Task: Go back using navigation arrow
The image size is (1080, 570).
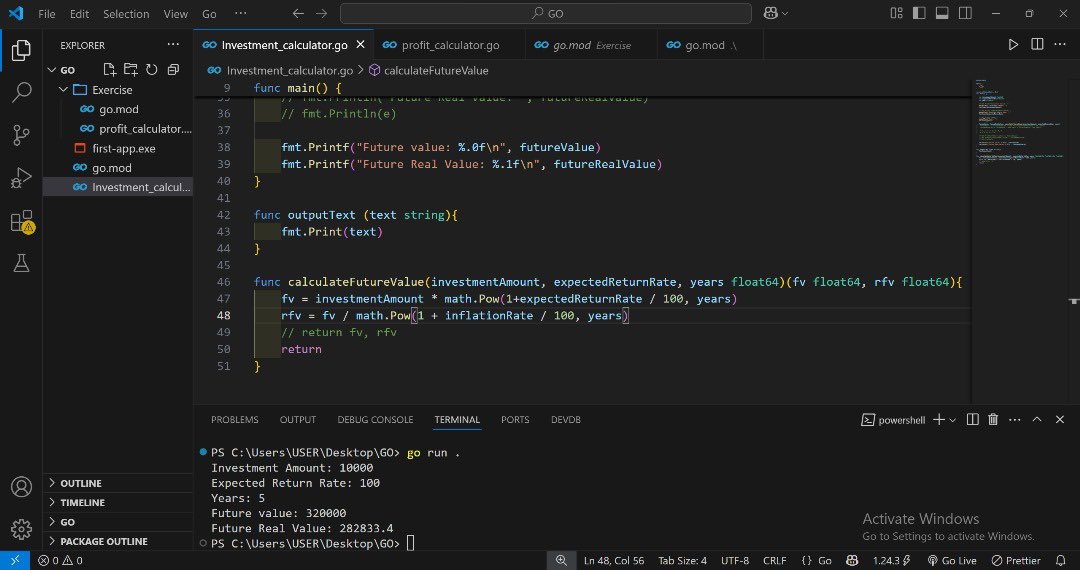Action: pyautogui.click(x=298, y=14)
